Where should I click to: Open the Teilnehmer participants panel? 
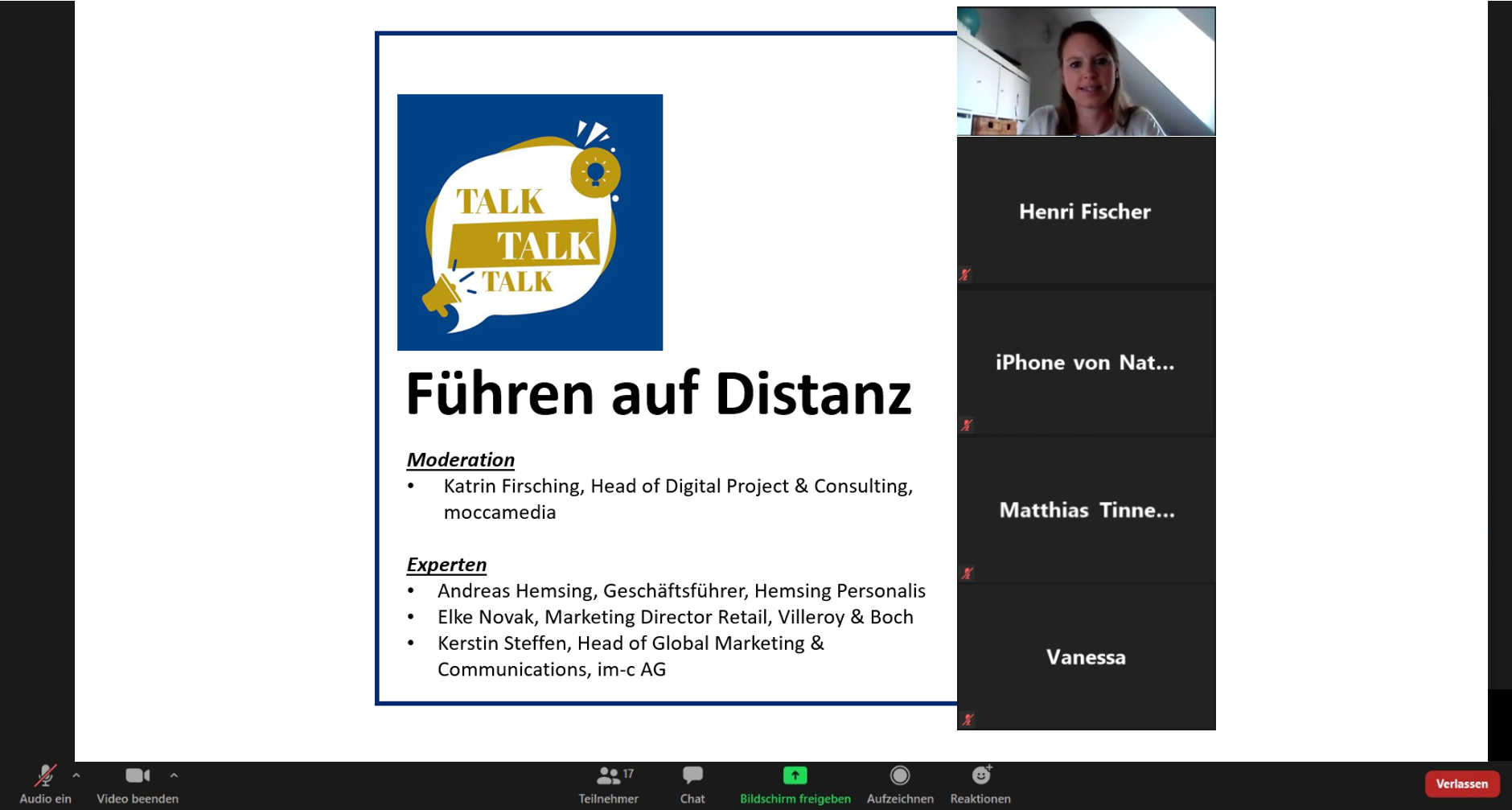point(608,784)
